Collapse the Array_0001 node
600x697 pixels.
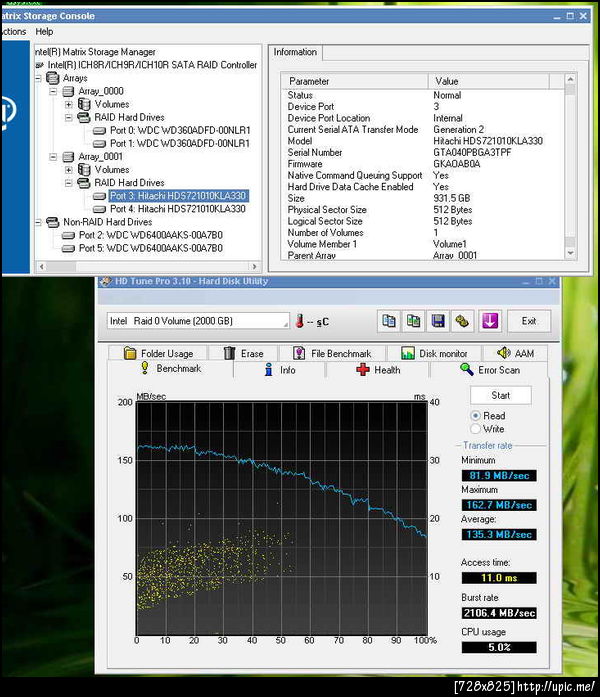tap(53, 157)
